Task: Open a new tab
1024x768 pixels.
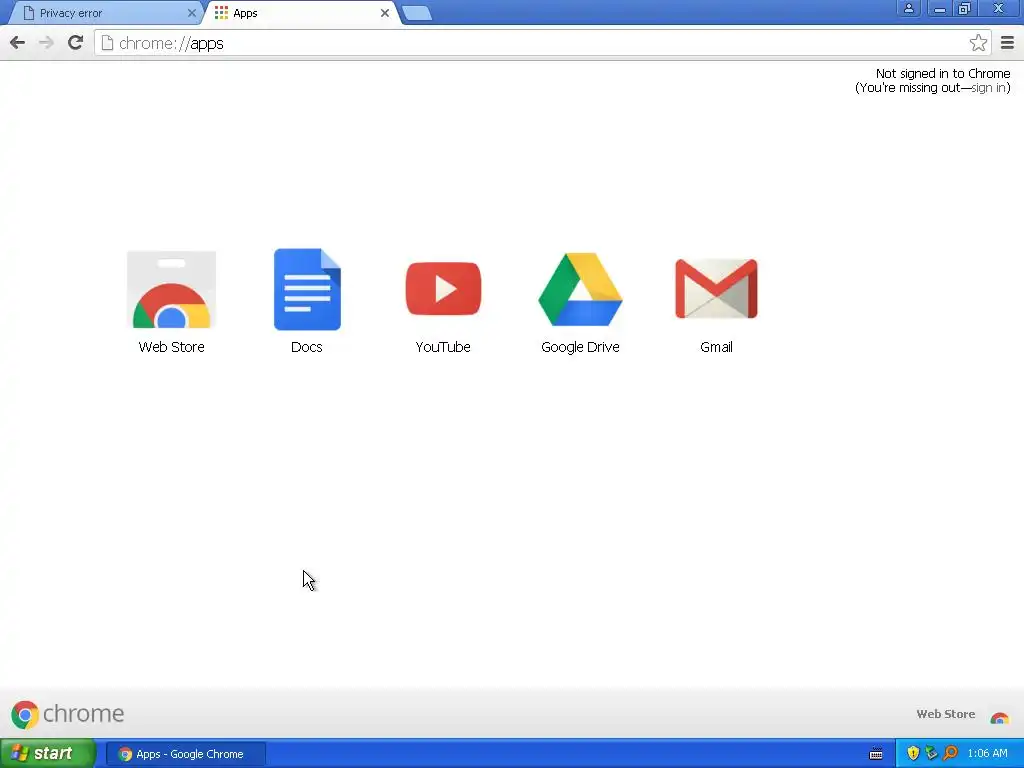Action: pos(417,13)
